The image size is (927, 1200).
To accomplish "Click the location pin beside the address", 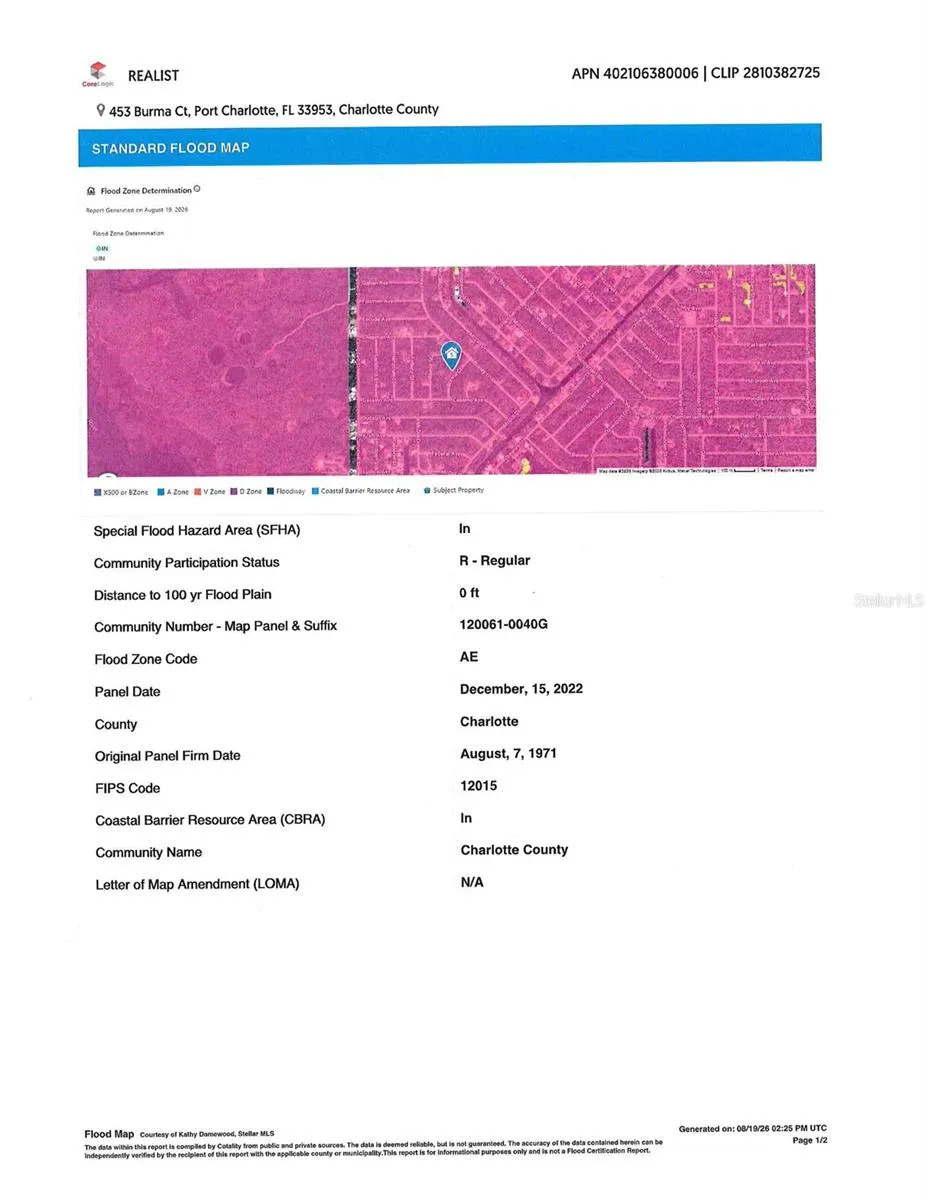I will coord(100,110).
